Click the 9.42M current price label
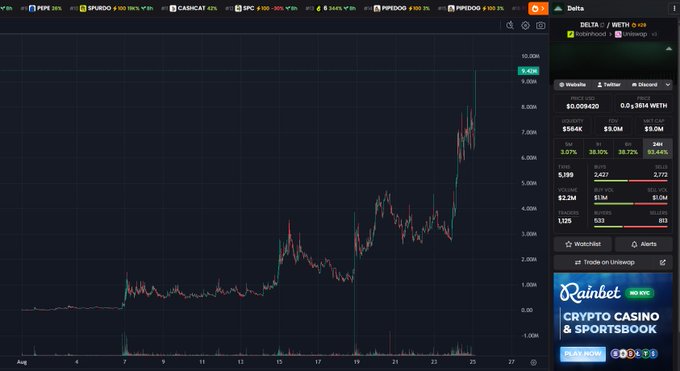The width and height of the screenshot is (680, 371). [x=528, y=71]
